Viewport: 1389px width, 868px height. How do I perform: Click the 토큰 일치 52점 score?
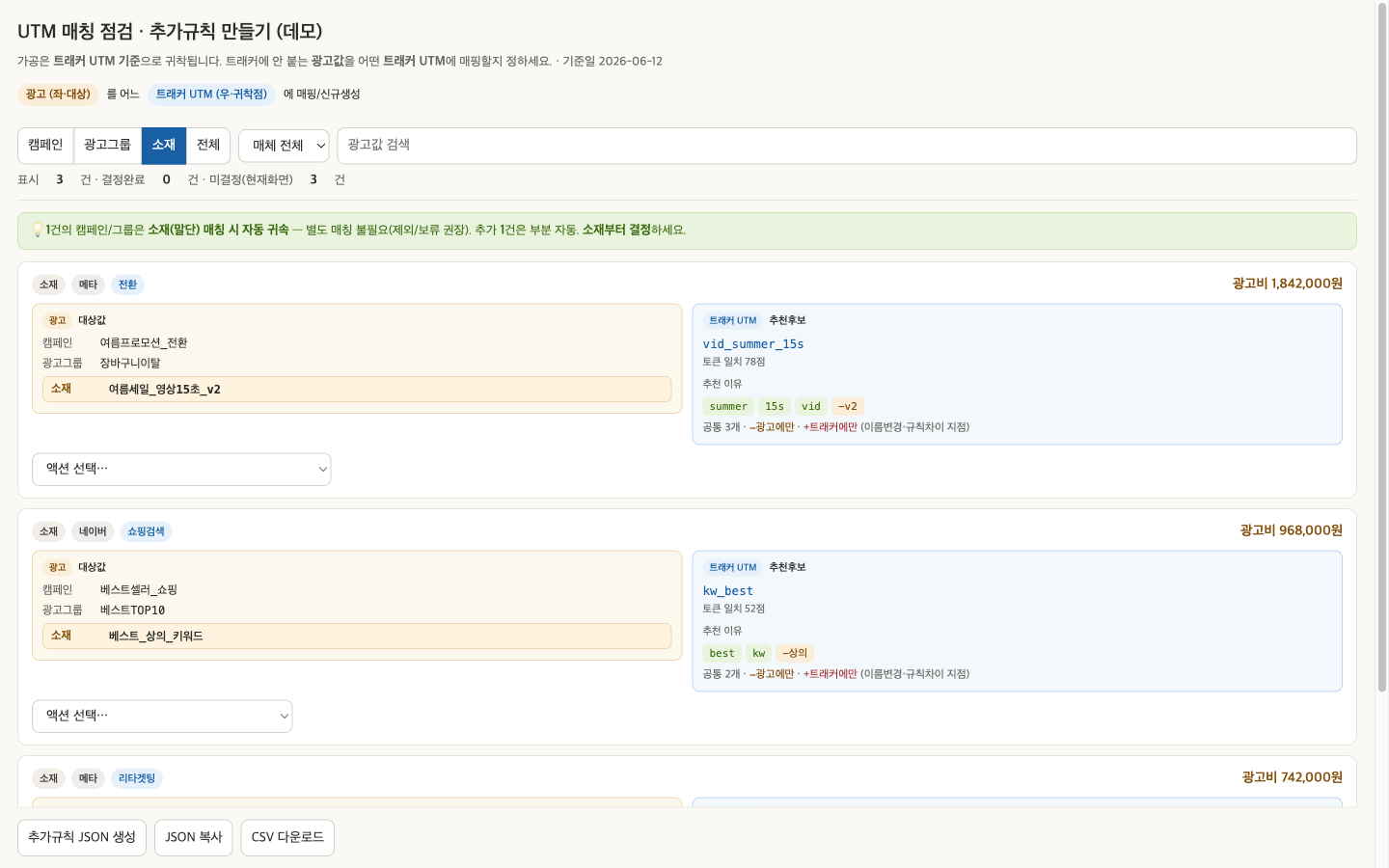coord(734,610)
